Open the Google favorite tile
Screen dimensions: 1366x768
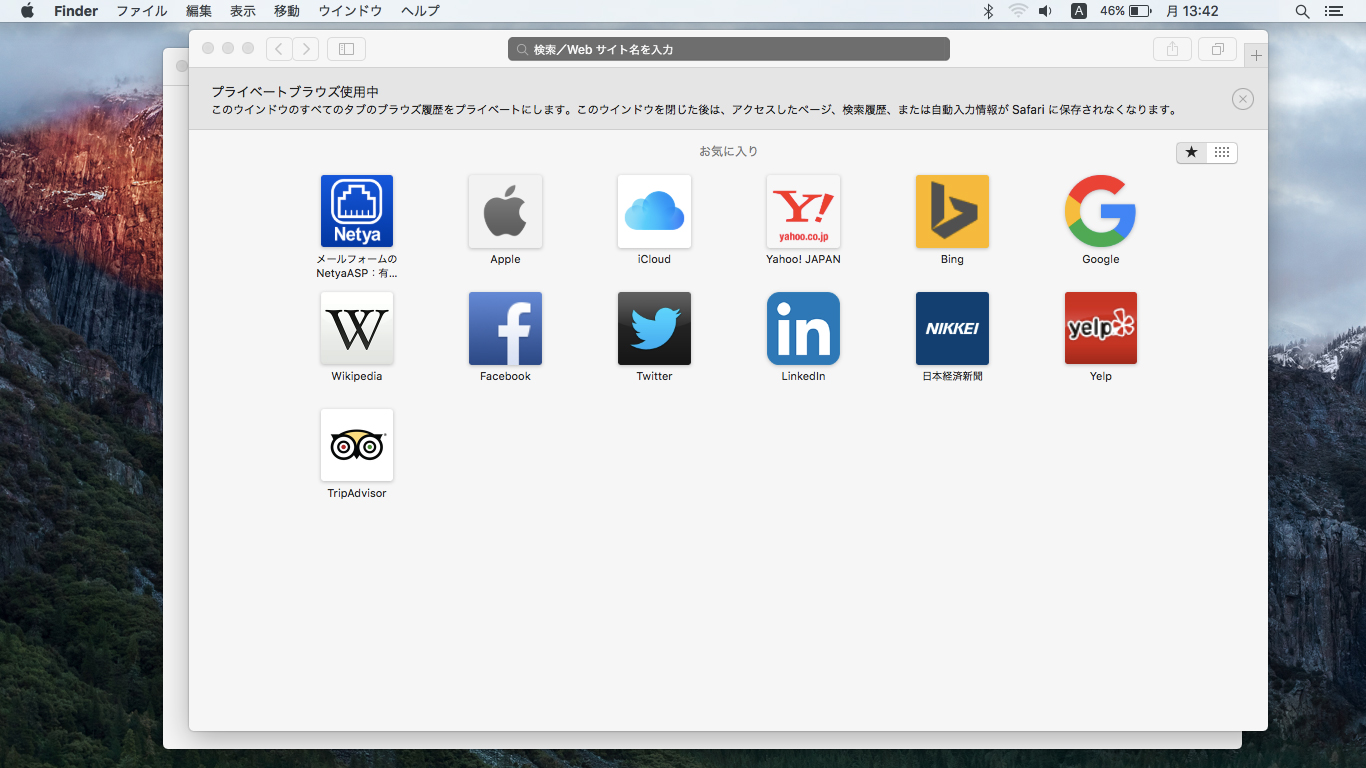(x=1100, y=211)
